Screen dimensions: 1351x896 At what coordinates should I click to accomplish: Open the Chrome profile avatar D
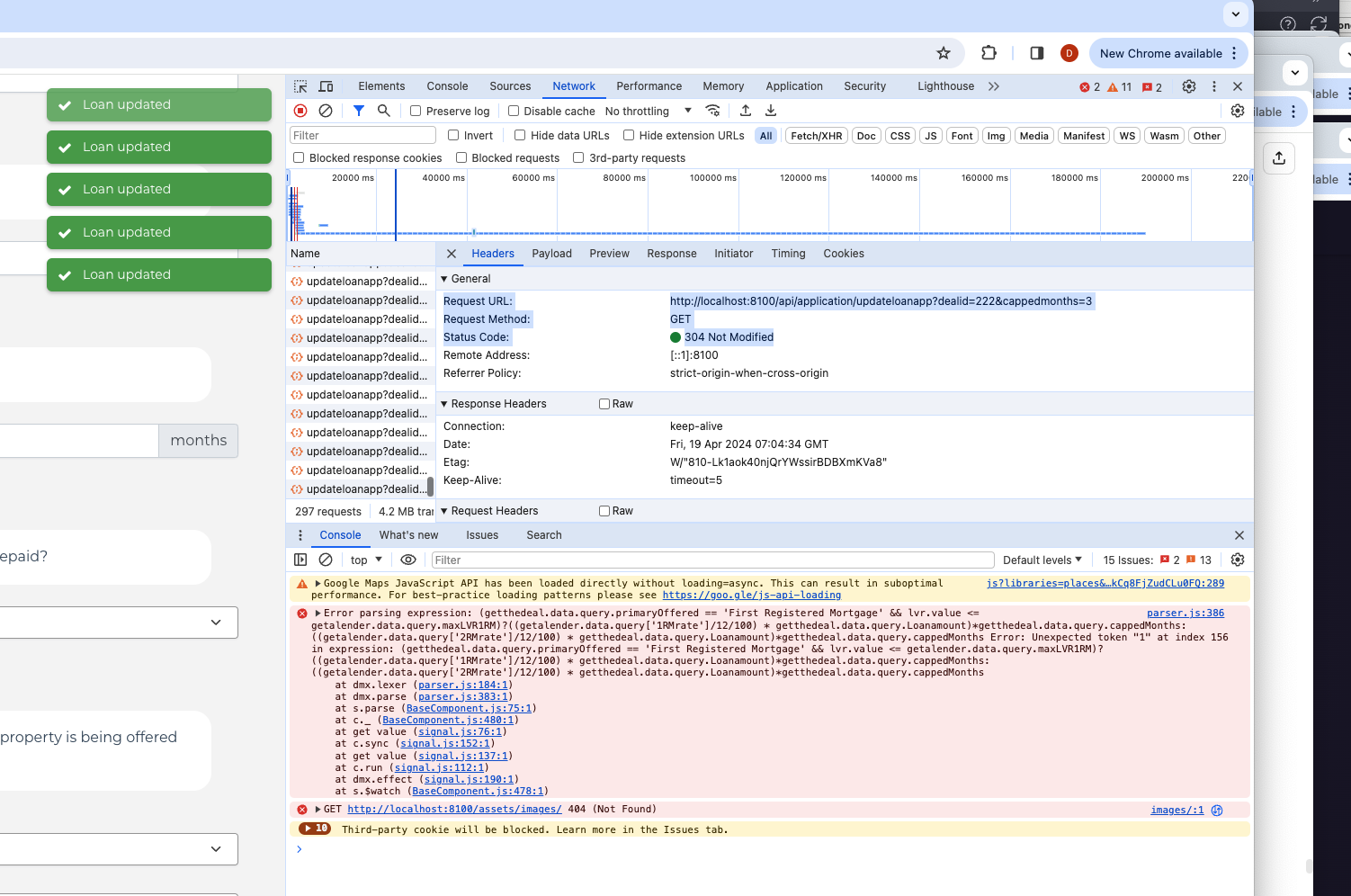click(x=1069, y=53)
